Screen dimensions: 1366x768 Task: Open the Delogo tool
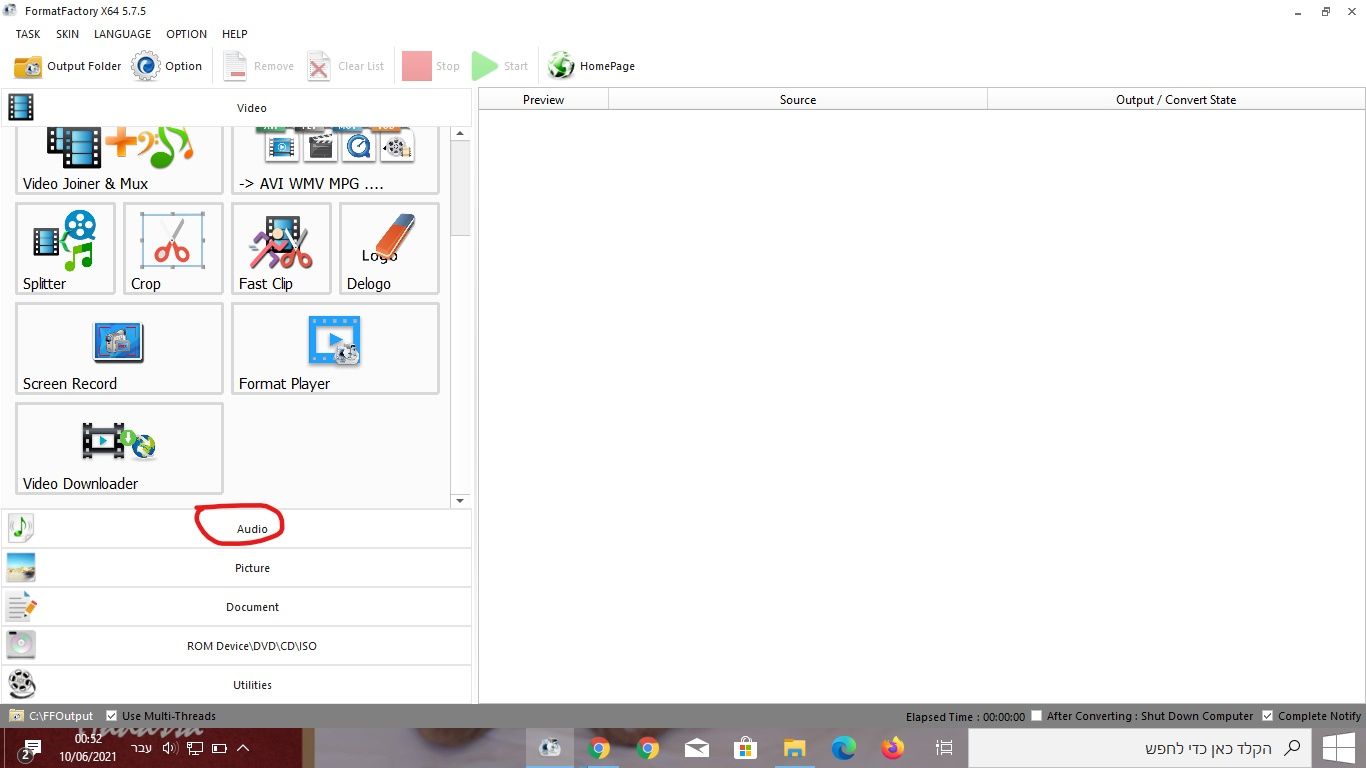pos(389,249)
